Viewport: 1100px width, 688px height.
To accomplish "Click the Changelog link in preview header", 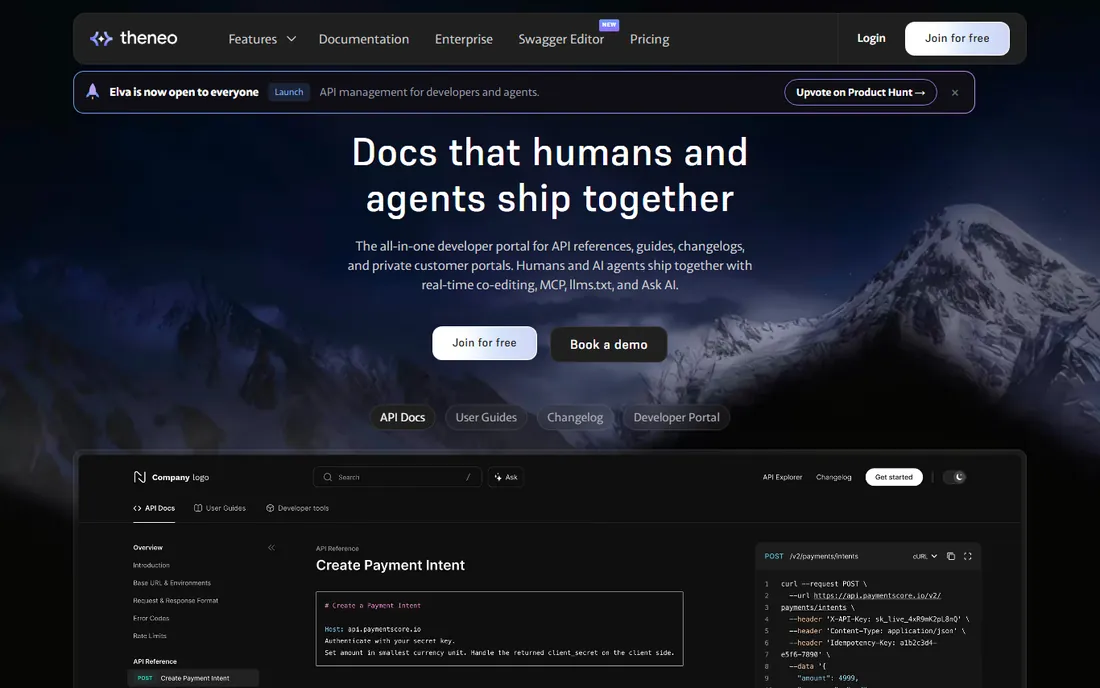I will click(833, 477).
